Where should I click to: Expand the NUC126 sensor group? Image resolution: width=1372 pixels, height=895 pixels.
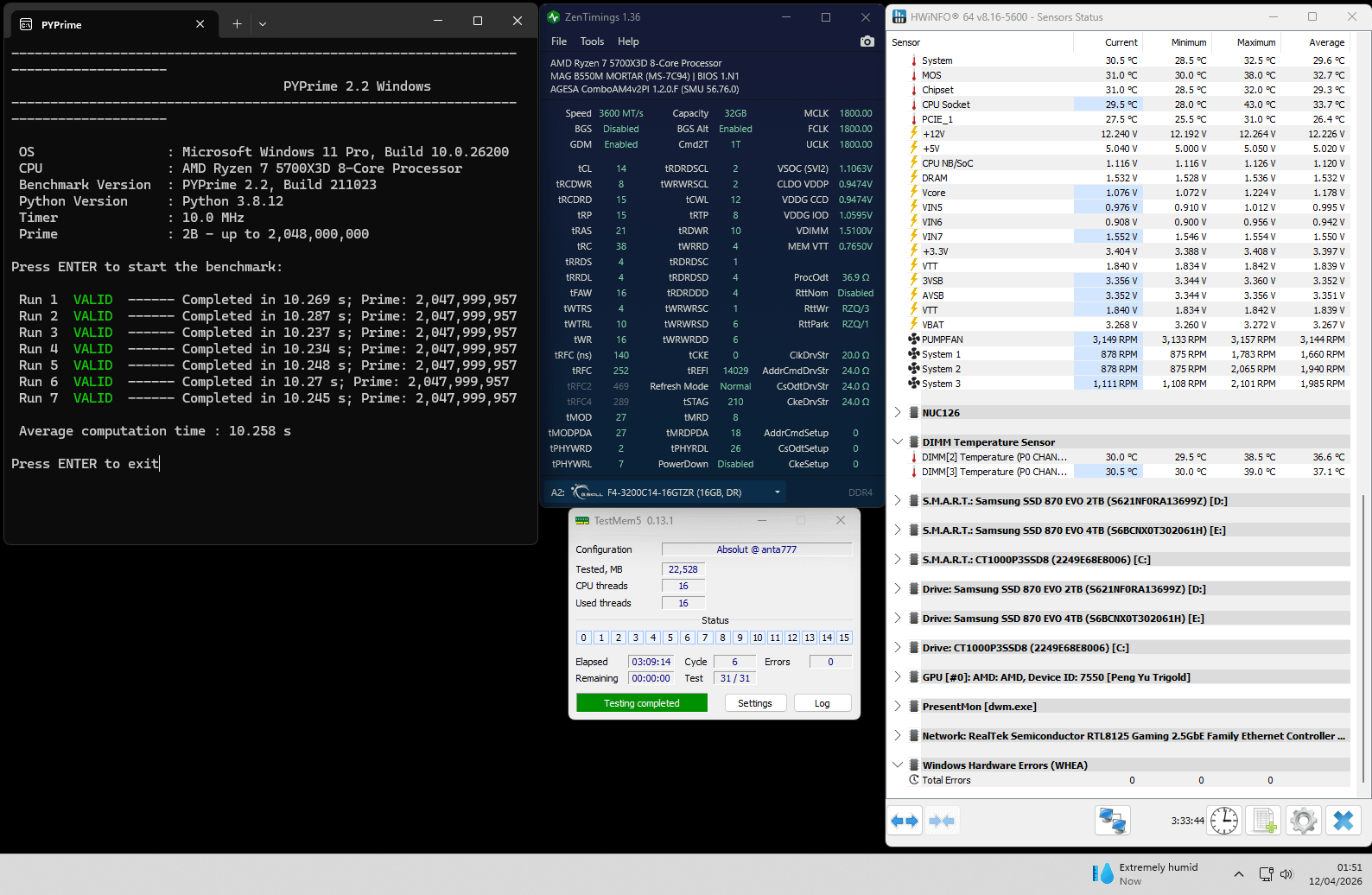pyautogui.click(x=898, y=413)
